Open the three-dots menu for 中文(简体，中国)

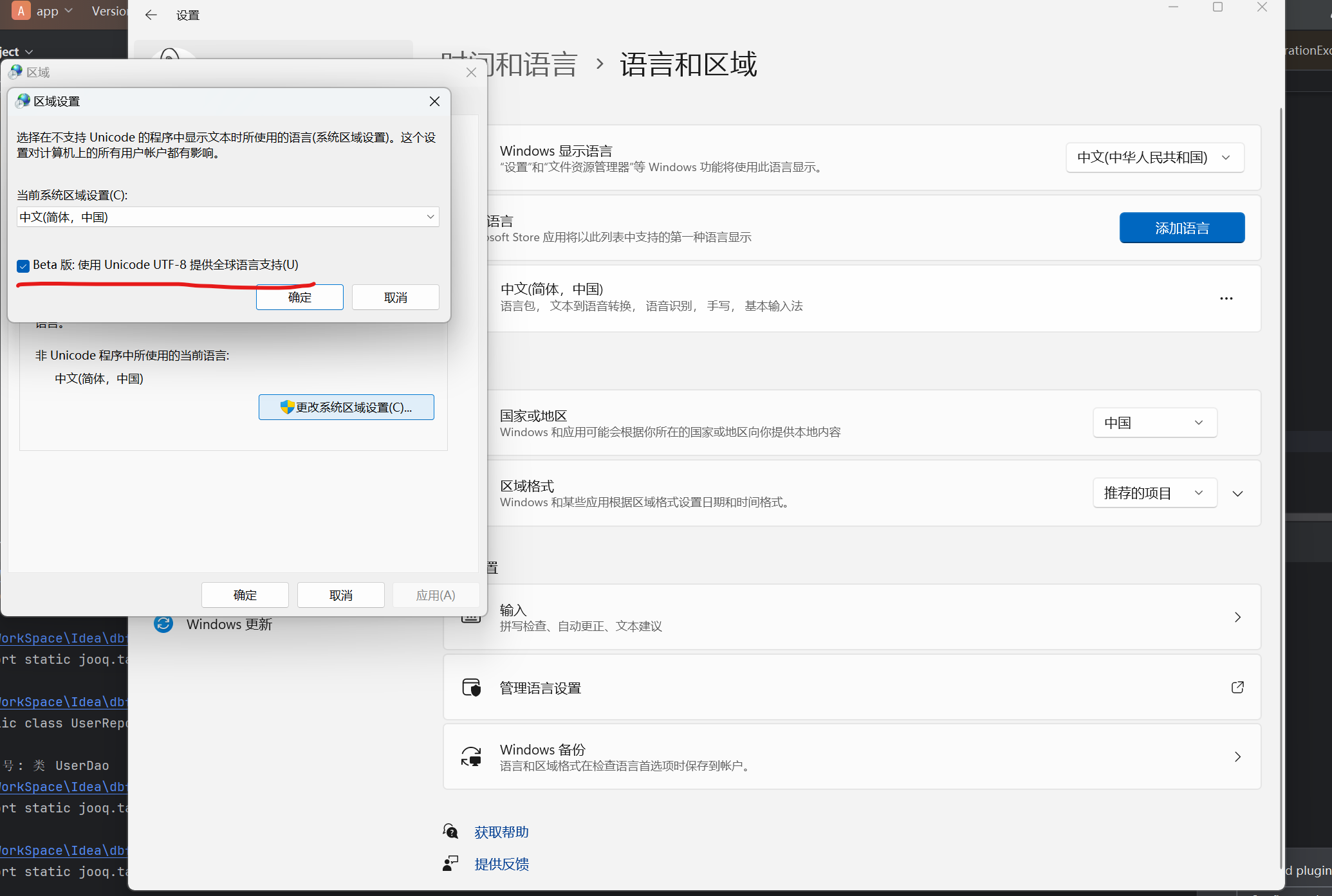[x=1226, y=298]
